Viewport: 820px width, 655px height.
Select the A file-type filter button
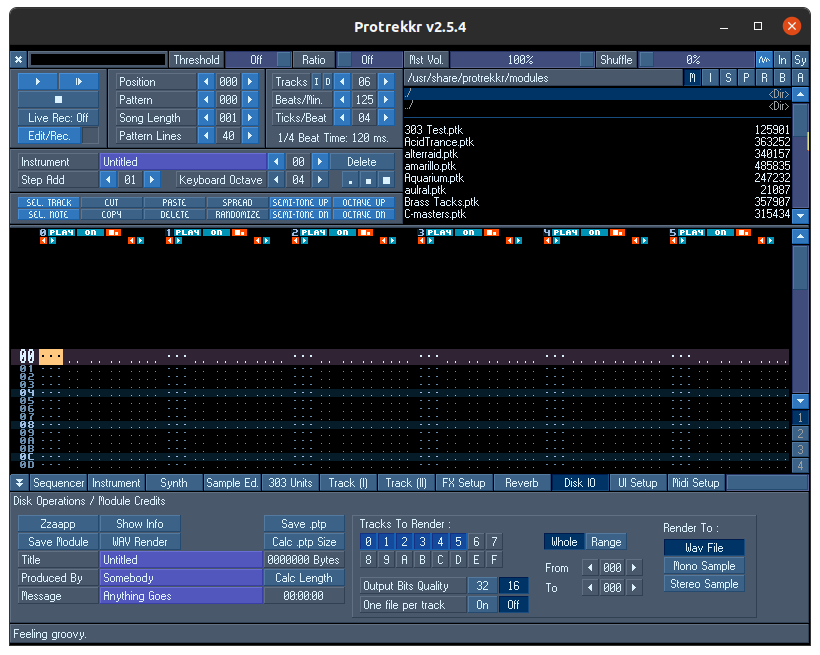pos(800,78)
